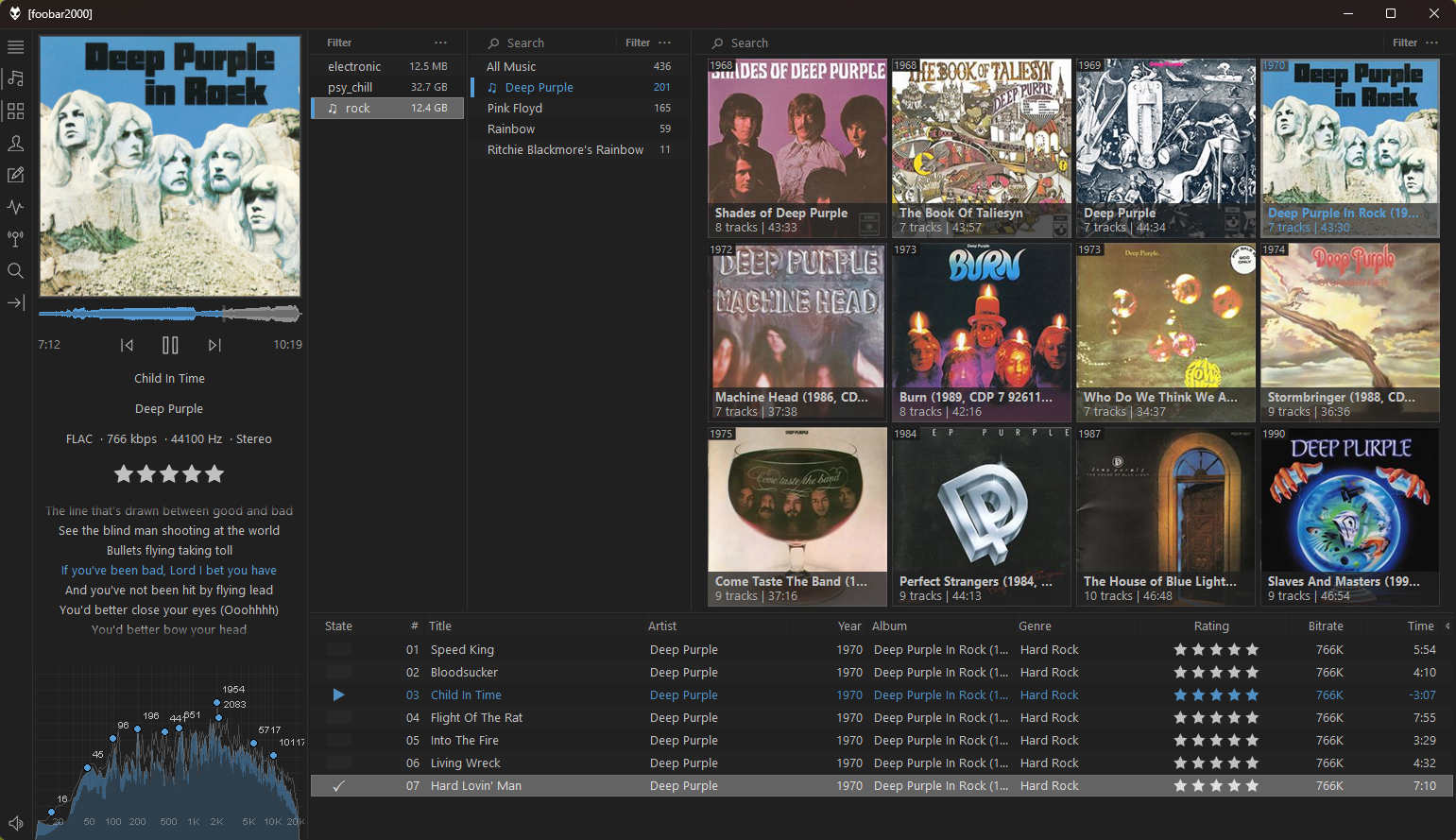This screenshot has height=840, width=1456.
Task: Select Pink Floyd in the artist list
Action: pos(515,109)
